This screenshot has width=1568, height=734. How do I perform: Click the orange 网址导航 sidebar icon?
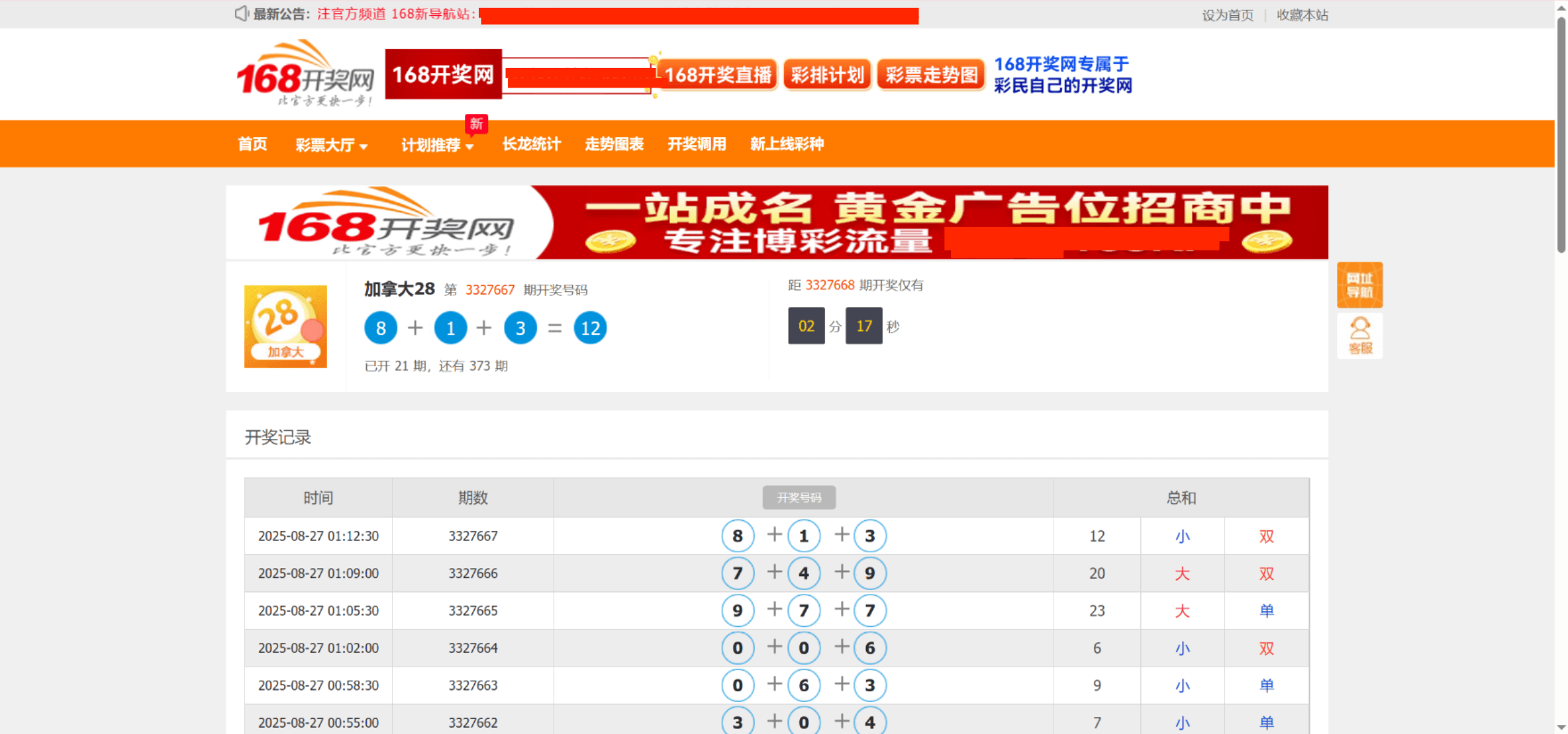tap(1359, 285)
